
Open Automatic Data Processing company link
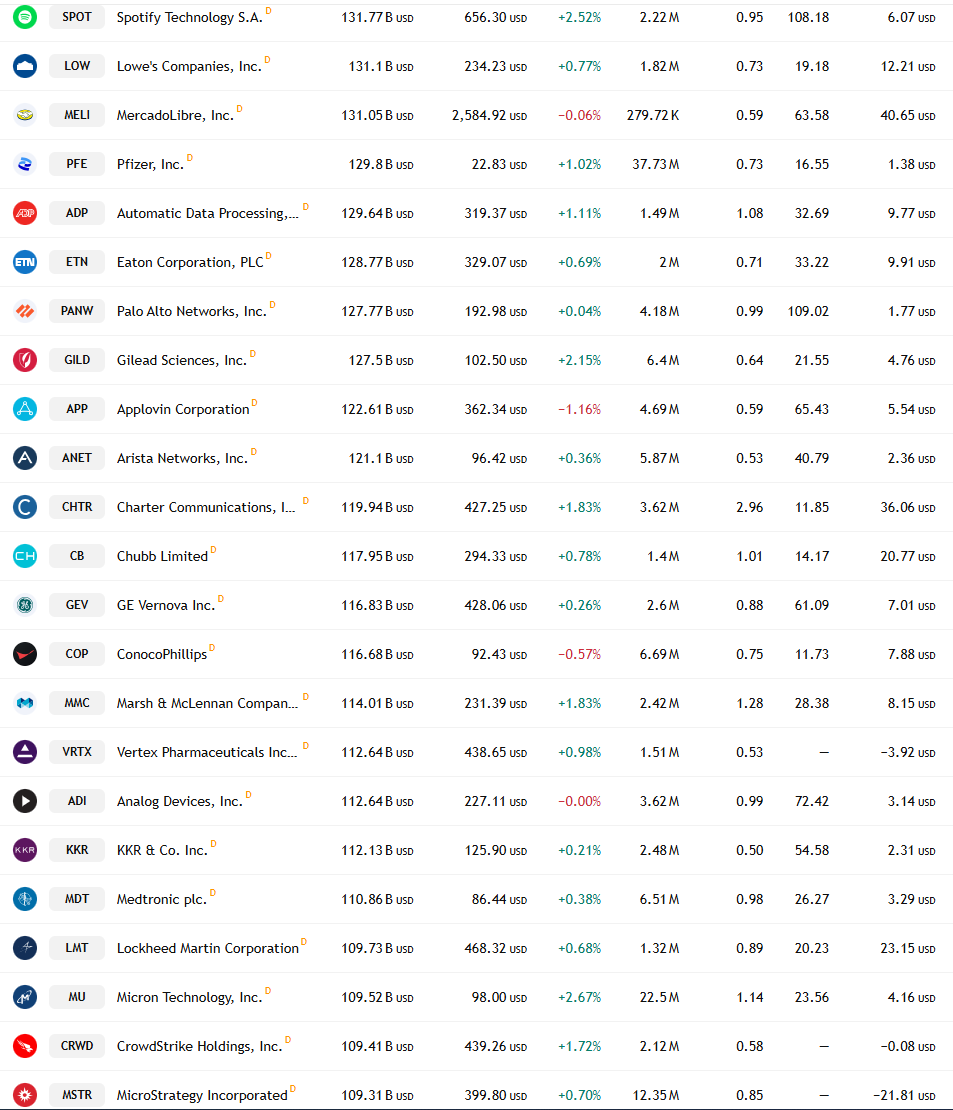click(x=207, y=214)
